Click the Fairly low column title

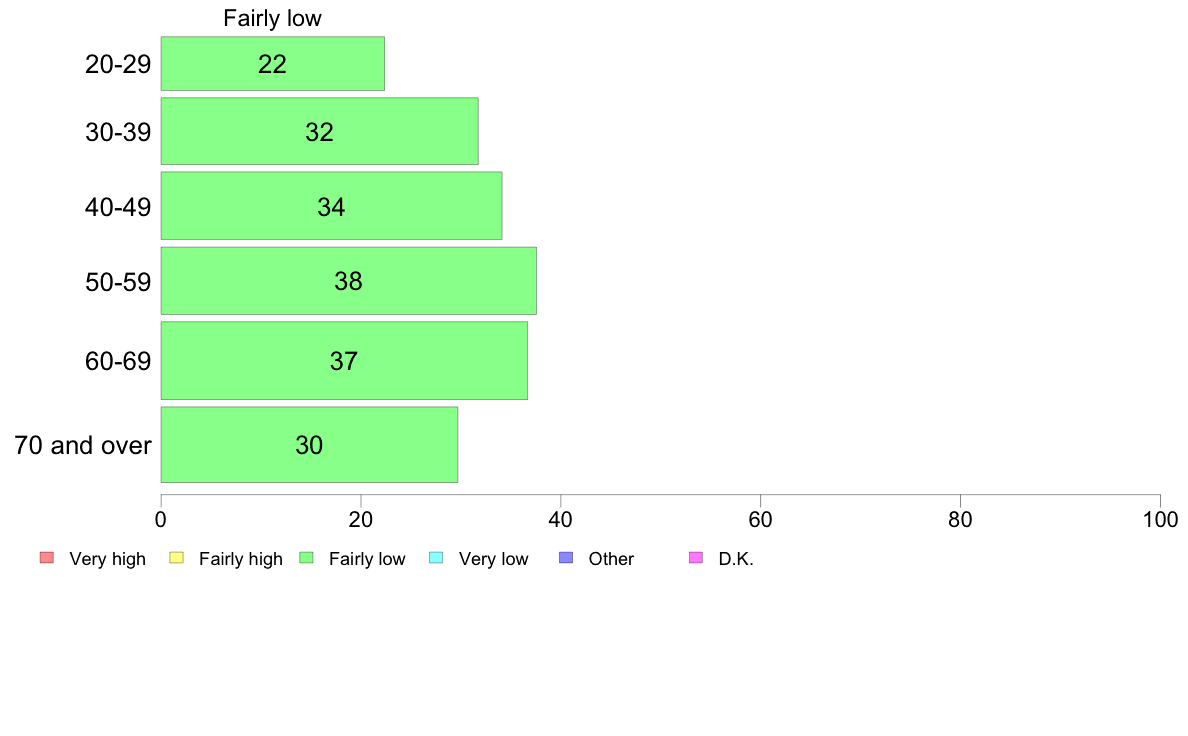click(272, 18)
